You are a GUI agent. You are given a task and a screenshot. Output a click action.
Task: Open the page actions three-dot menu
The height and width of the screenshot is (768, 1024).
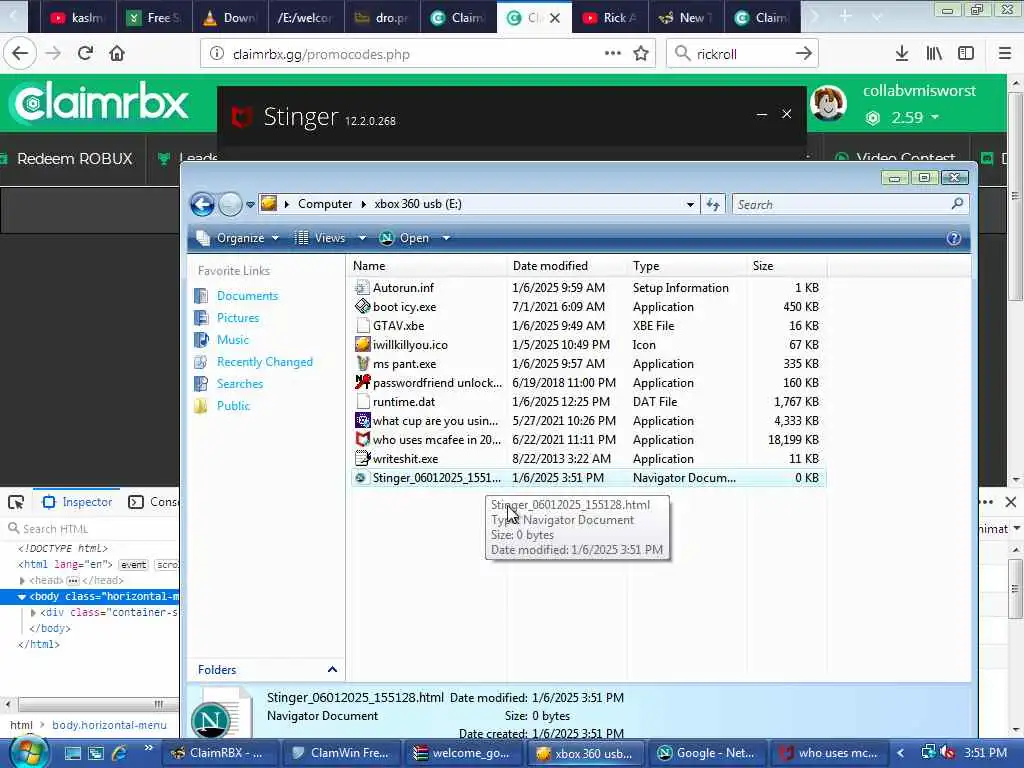point(613,54)
